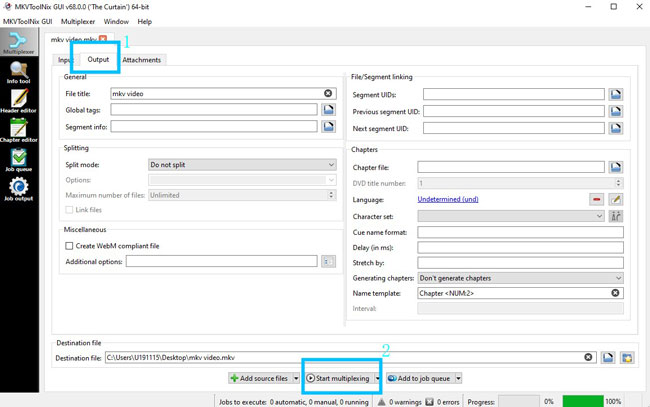Viewport: 650px width, 407px height.
Task: Click the Delay (in ms) field
Action: pos(520,247)
